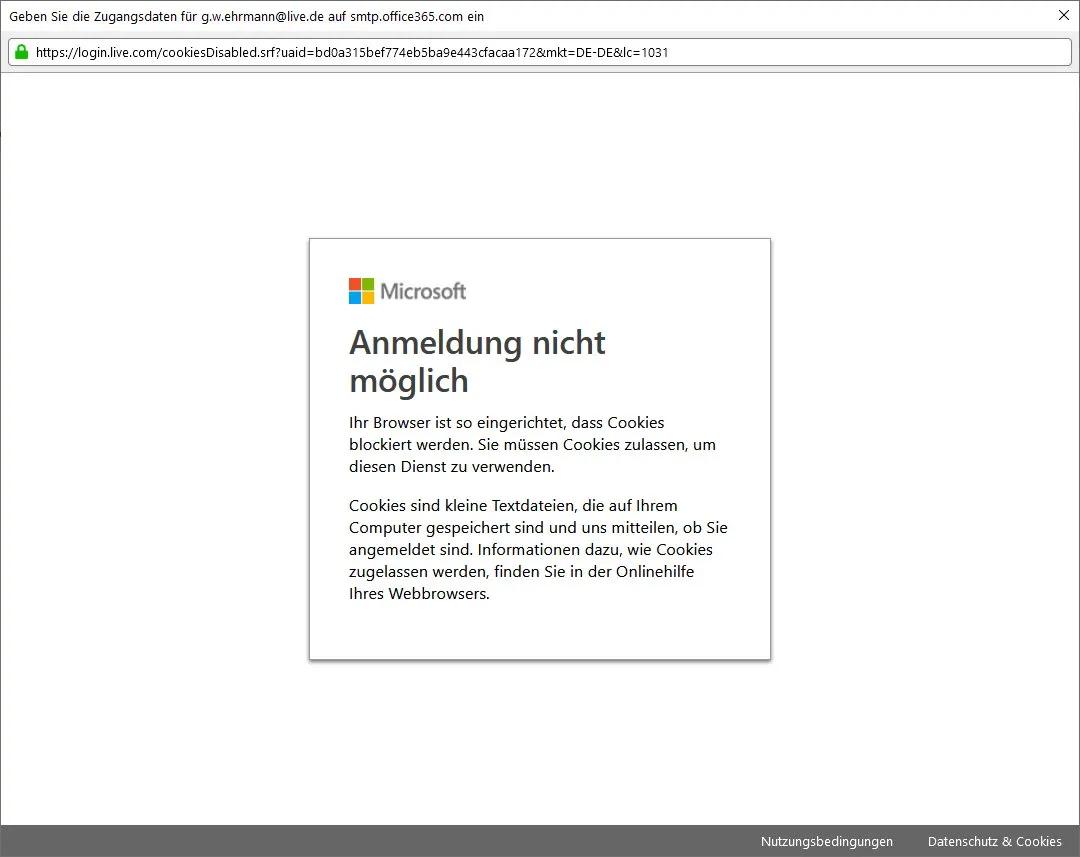Click the word 'möglich' in the heading
The image size is (1080, 857).
coord(408,381)
